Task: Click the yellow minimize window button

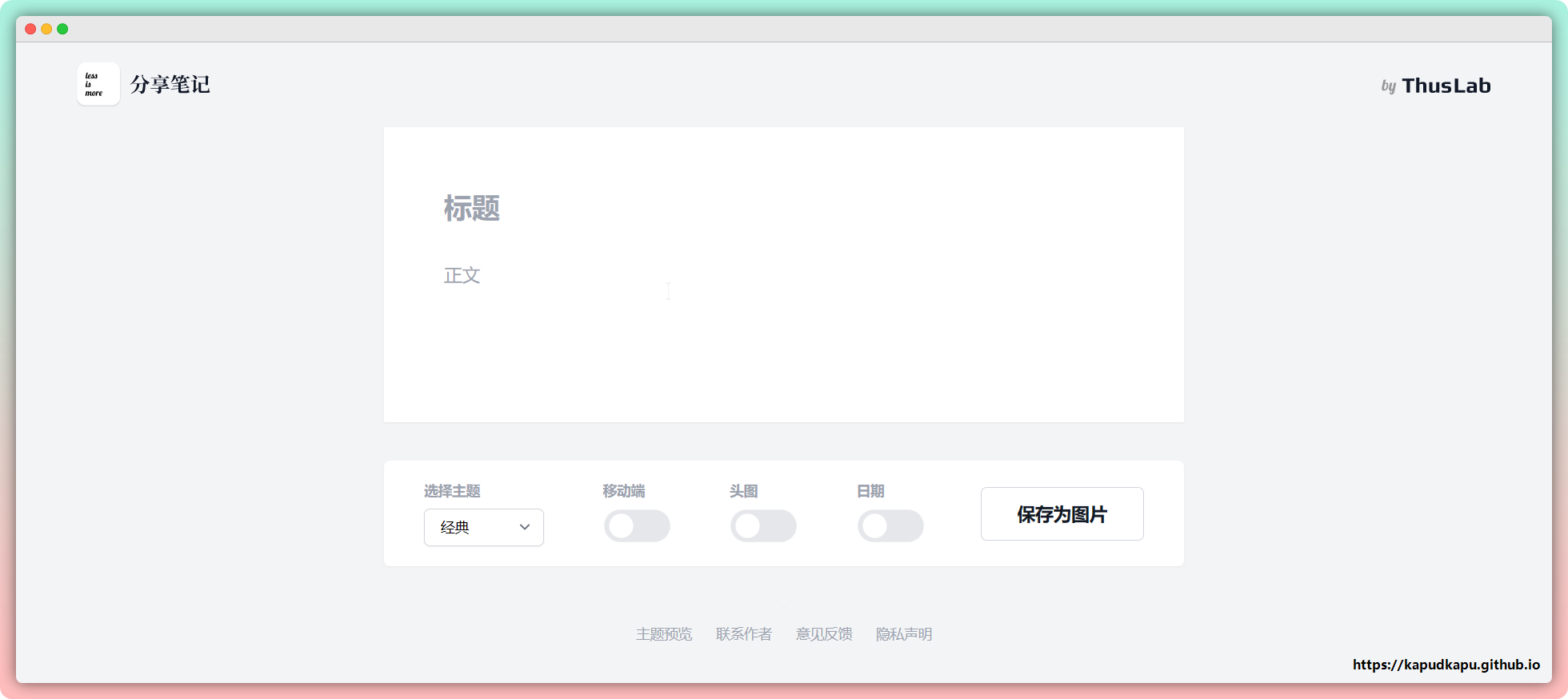Action: (x=46, y=29)
